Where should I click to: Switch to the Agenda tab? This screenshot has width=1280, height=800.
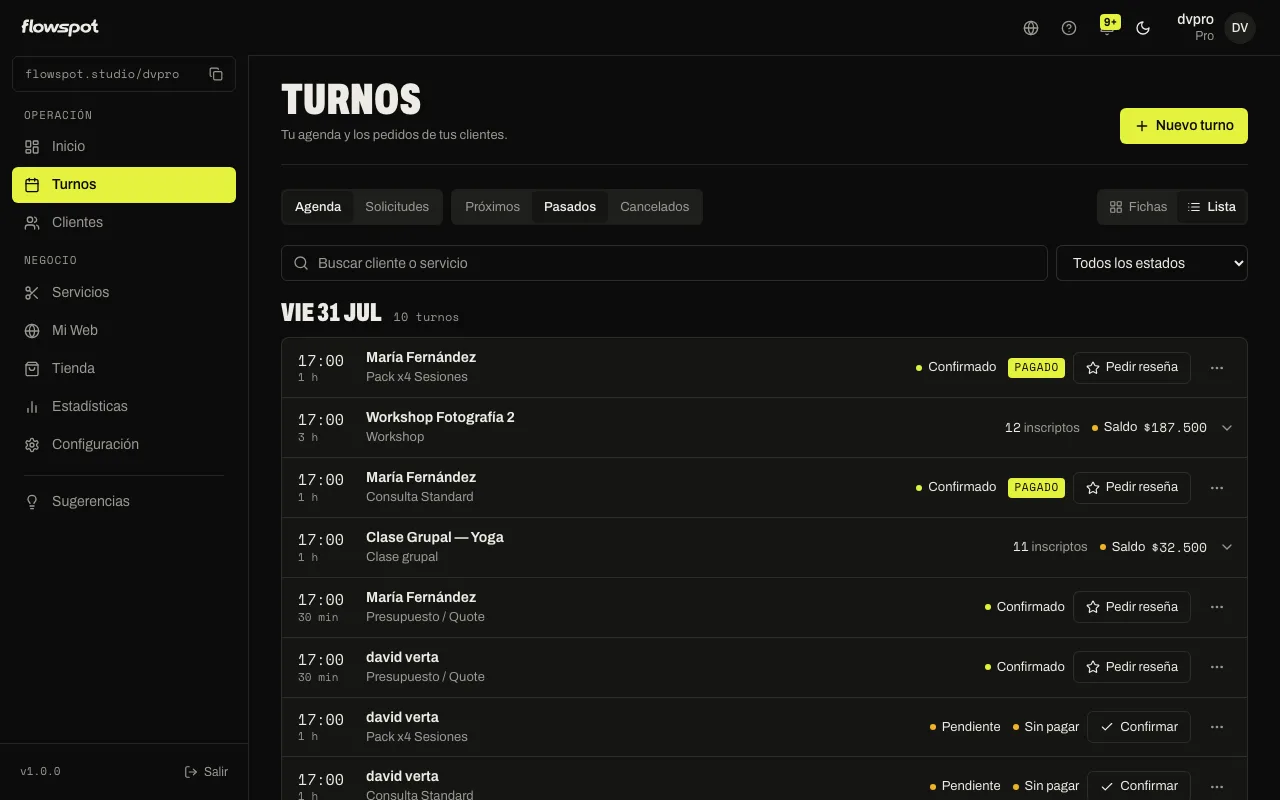[x=318, y=207]
